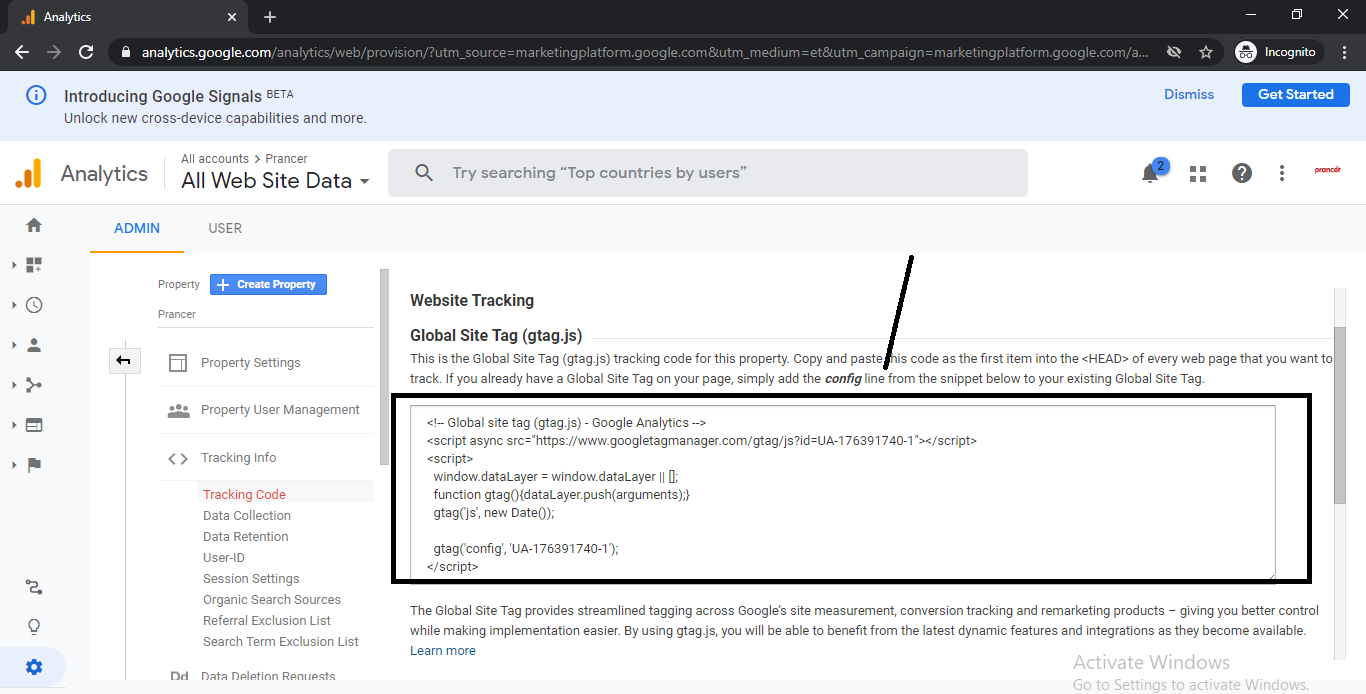The image size is (1366, 694).
Task: Click the All accounts breadcrumb link
Action: coord(215,159)
